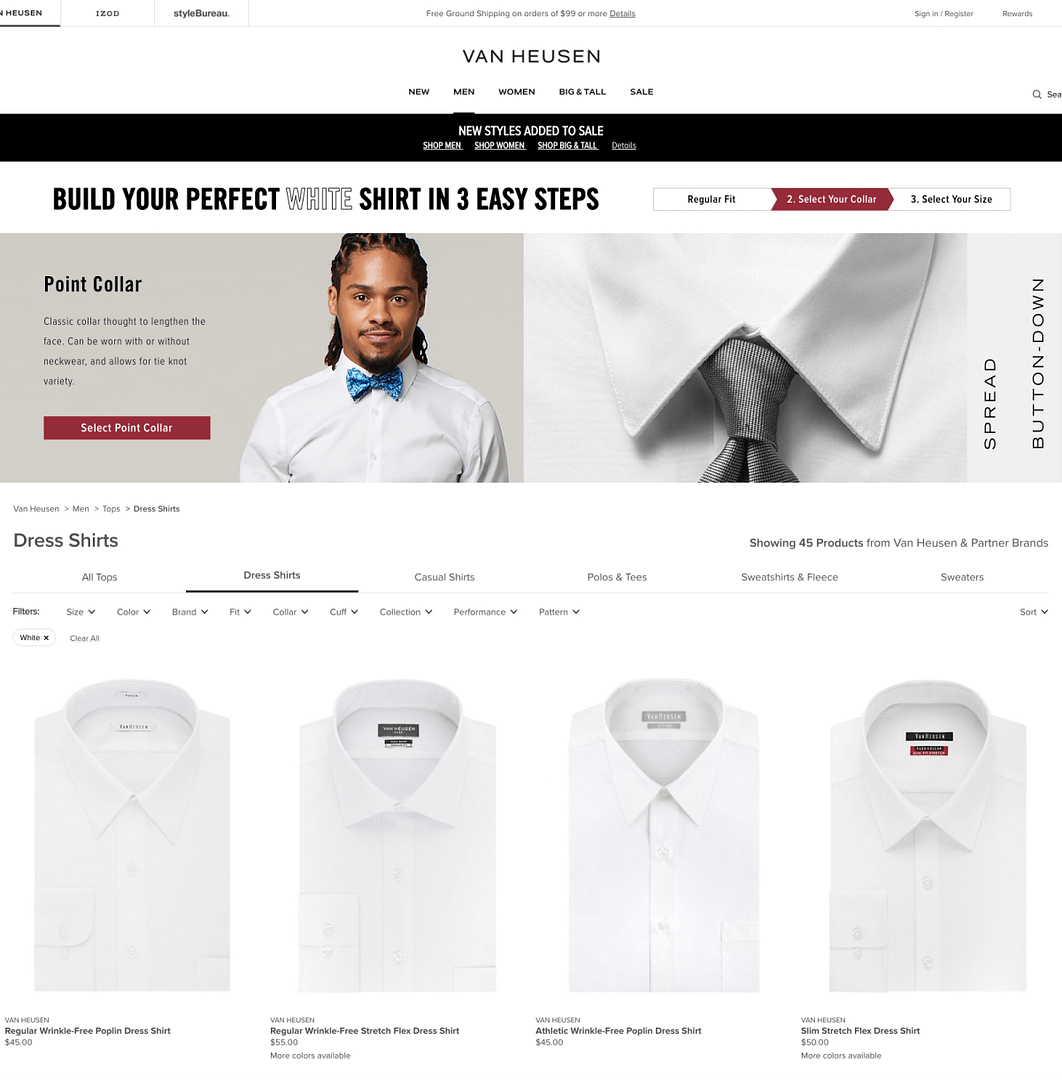Open the Slim Stretch Flex Dress Shirt thumbnail

tap(928, 835)
